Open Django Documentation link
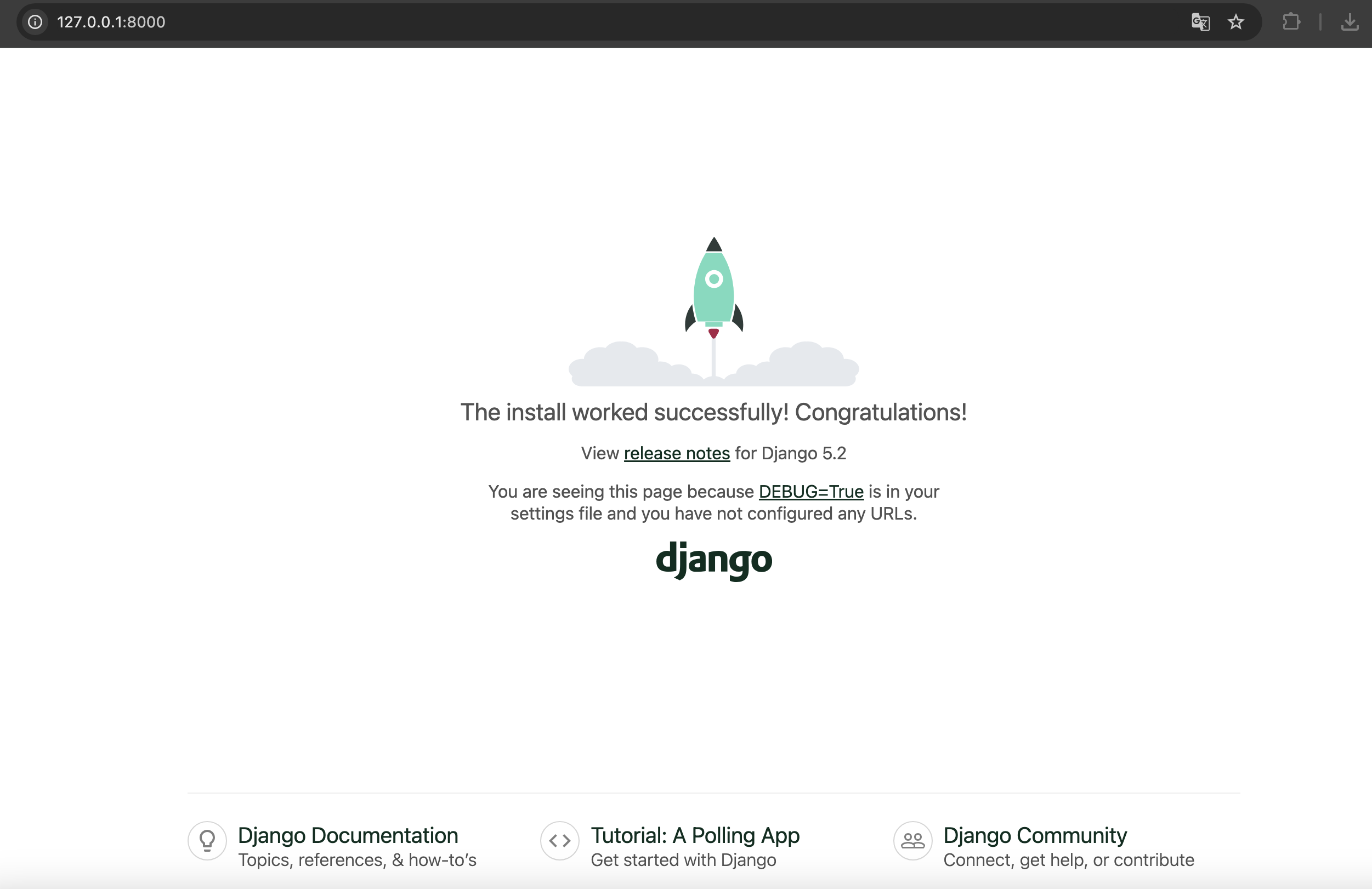Screen dimensions: 1372x889 tap(348, 835)
